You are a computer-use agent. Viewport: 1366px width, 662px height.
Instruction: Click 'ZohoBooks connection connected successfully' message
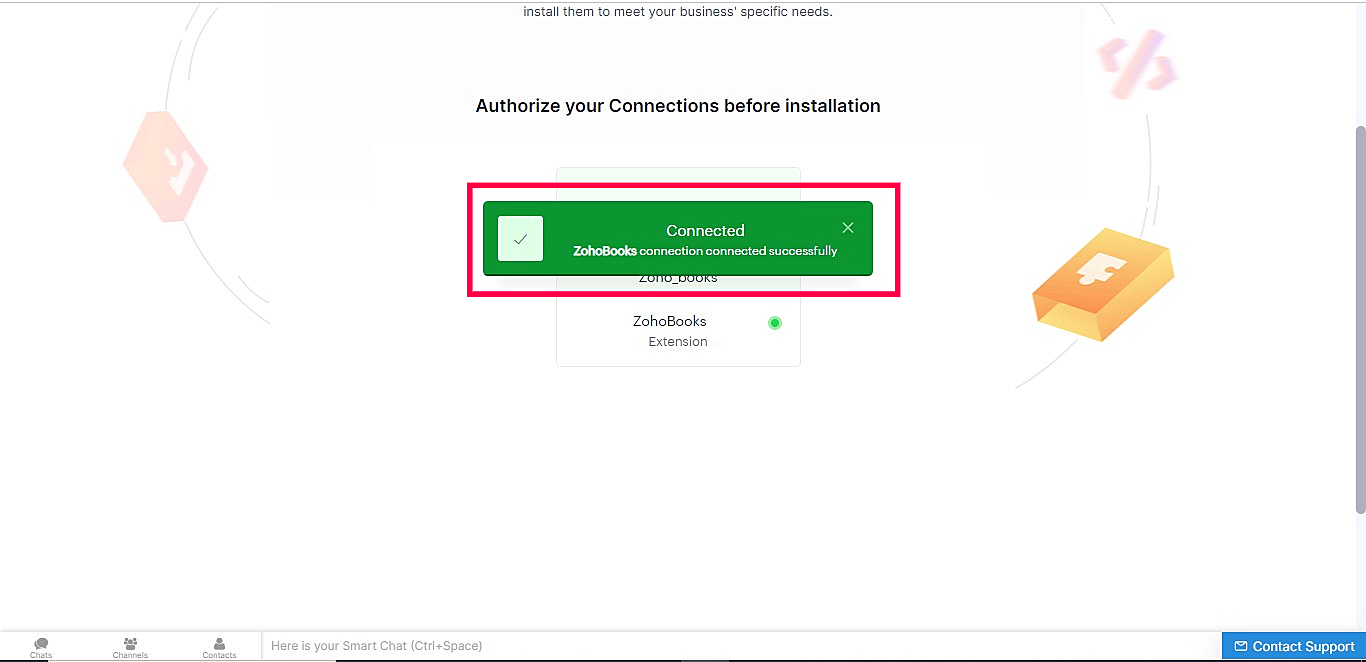pos(705,251)
